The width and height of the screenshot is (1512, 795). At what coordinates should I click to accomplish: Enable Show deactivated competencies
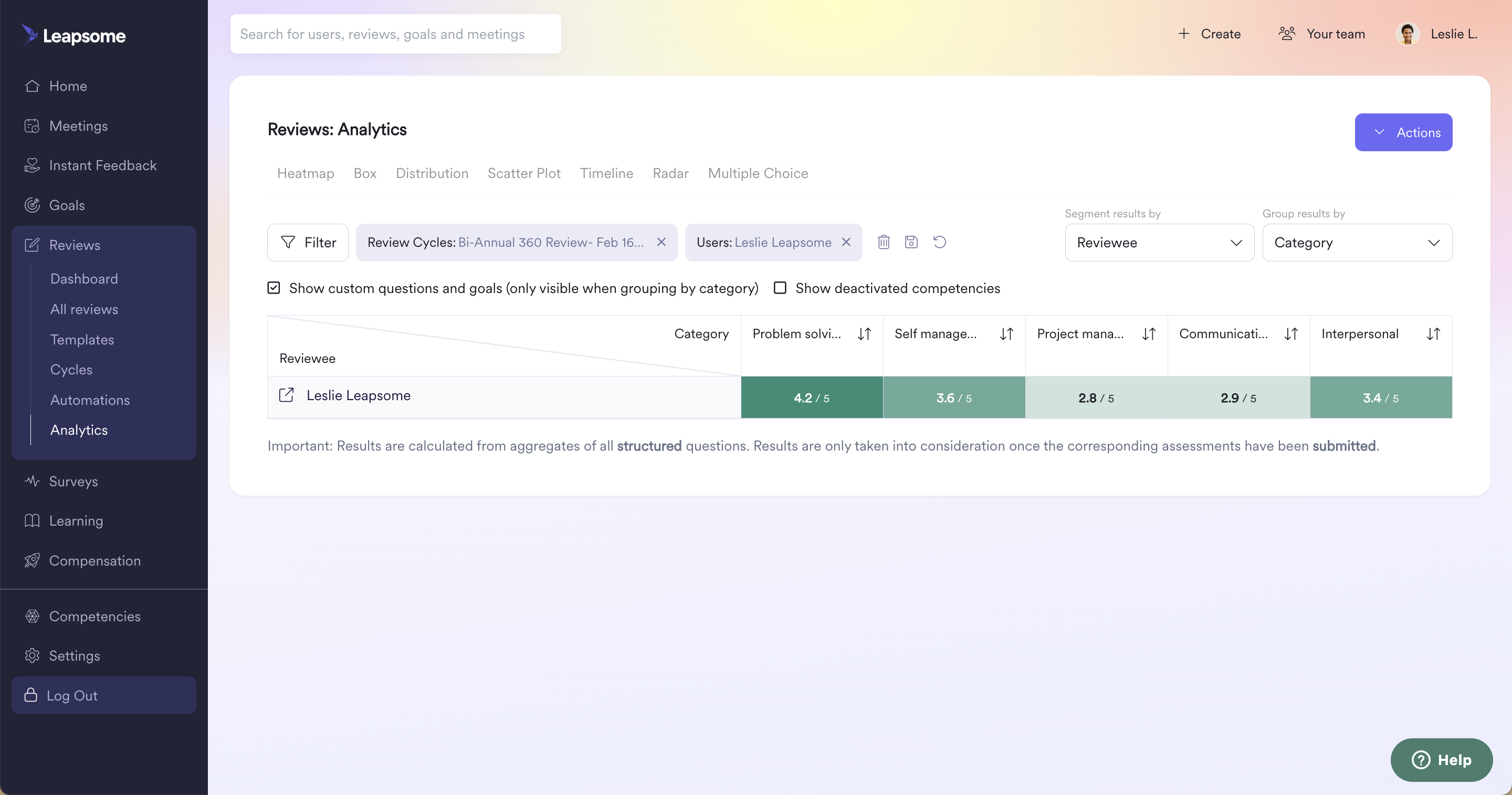780,288
